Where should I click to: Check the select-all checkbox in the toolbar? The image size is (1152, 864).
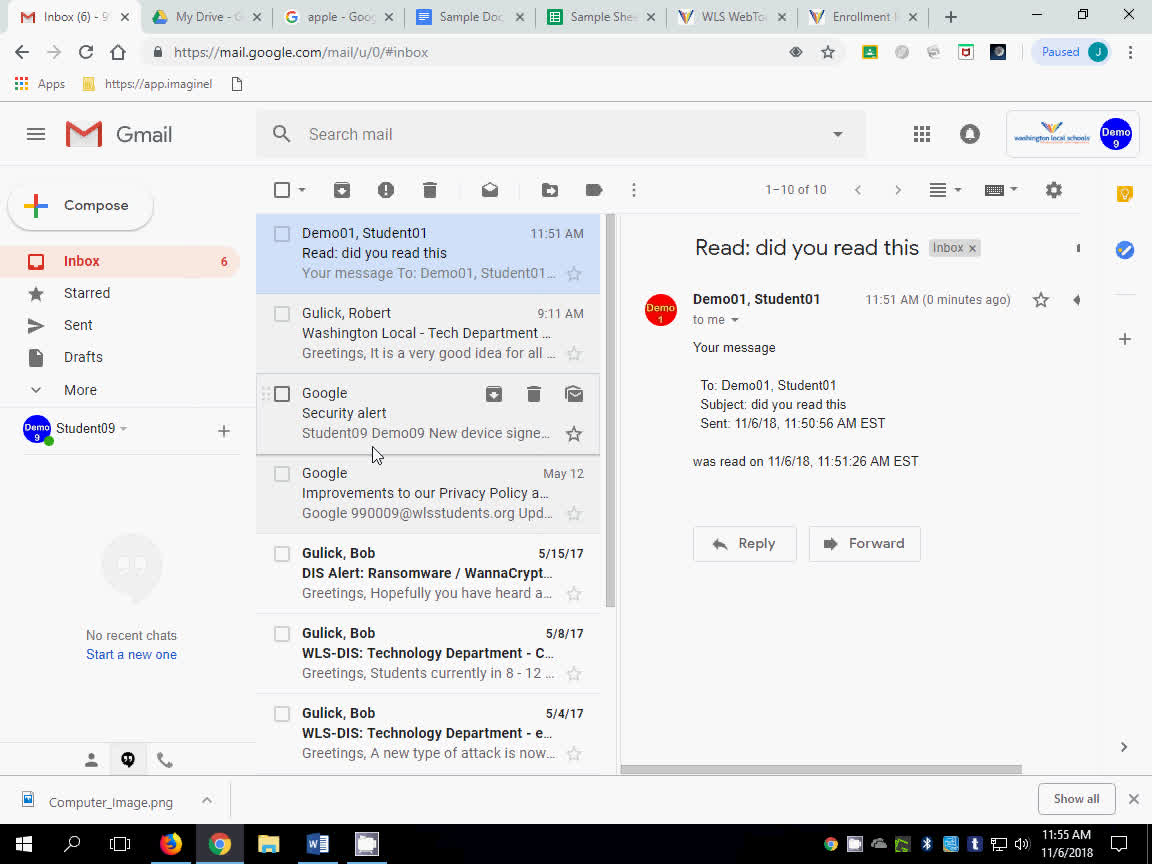[281, 189]
